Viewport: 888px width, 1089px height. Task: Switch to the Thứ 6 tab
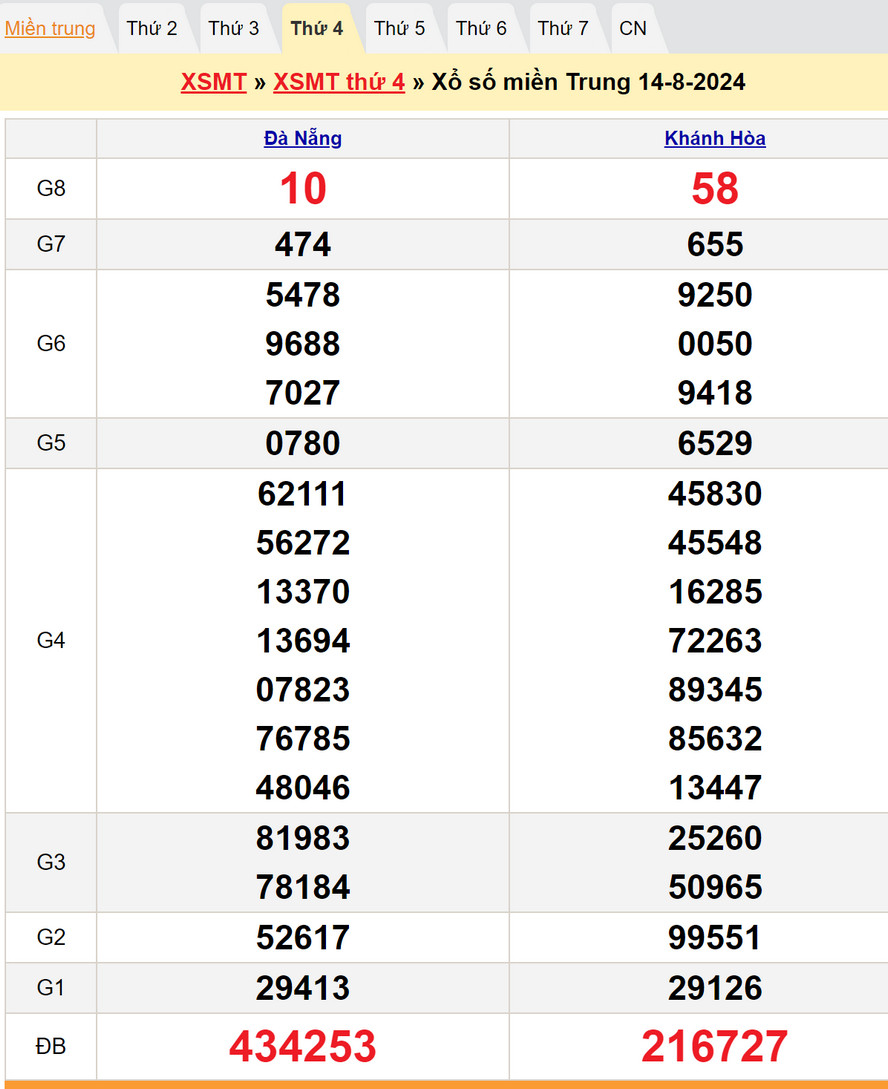coord(481,28)
